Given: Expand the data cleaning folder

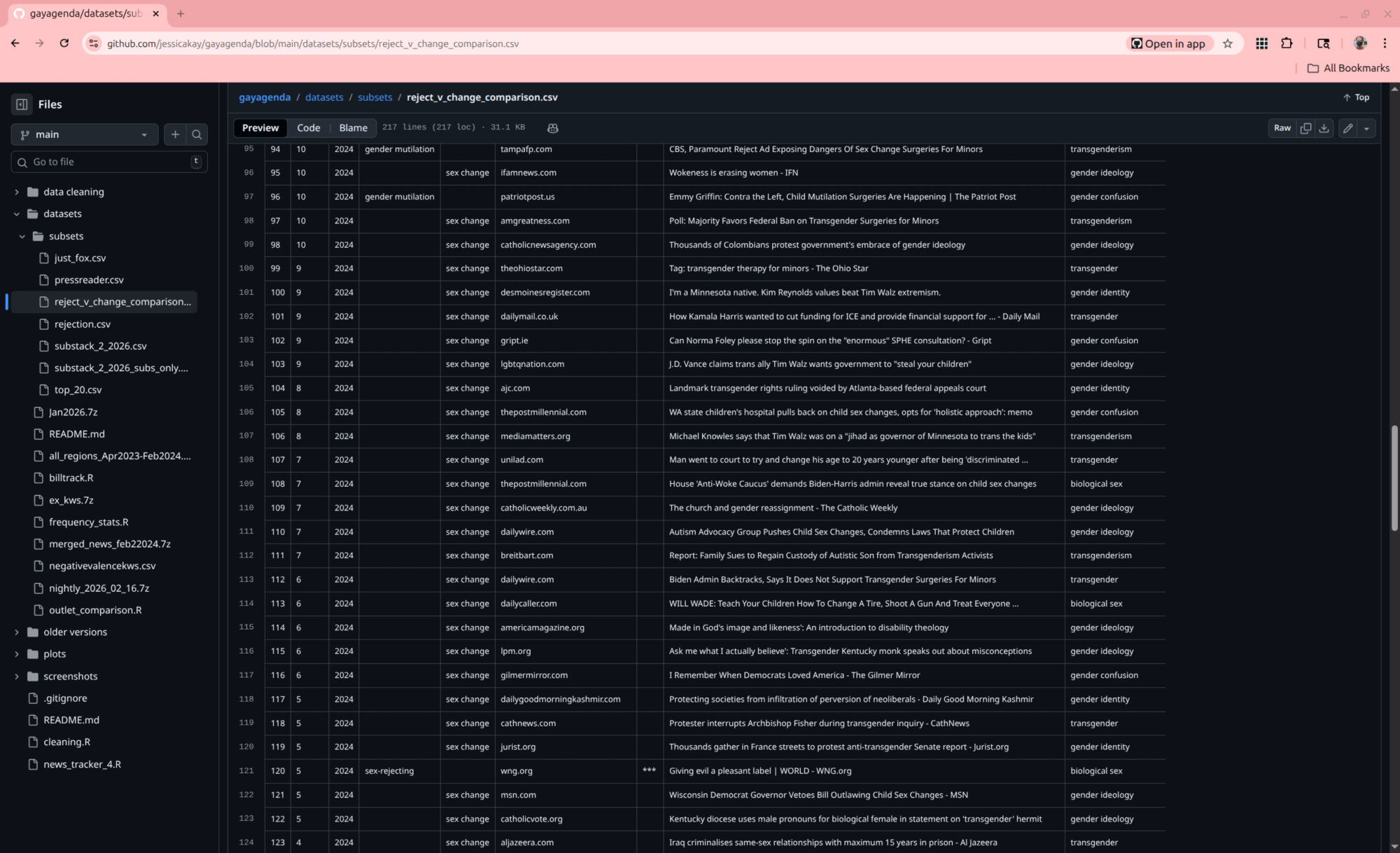Looking at the screenshot, I should 17,192.
